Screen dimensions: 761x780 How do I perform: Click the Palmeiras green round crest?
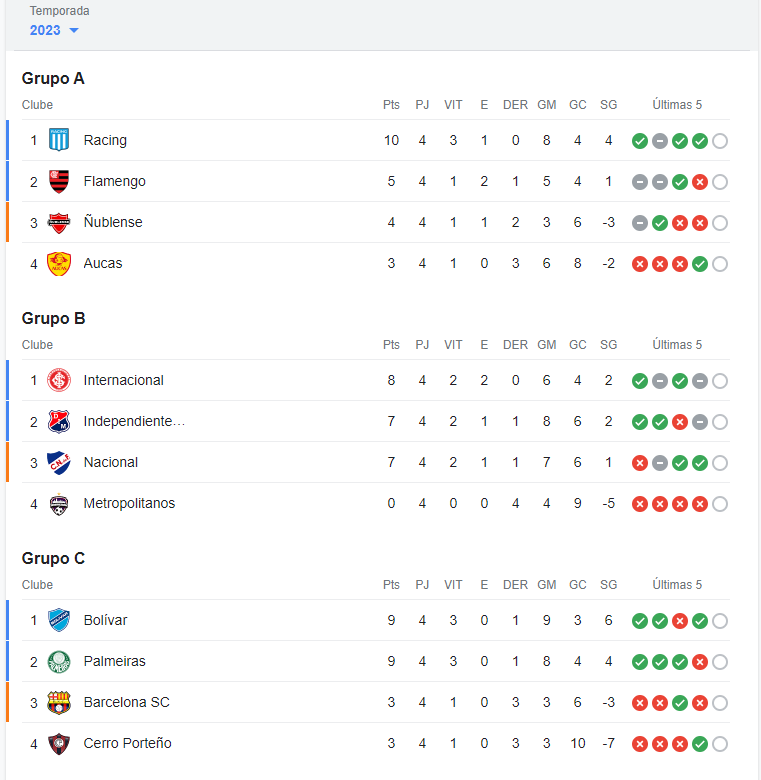(59, 661)
